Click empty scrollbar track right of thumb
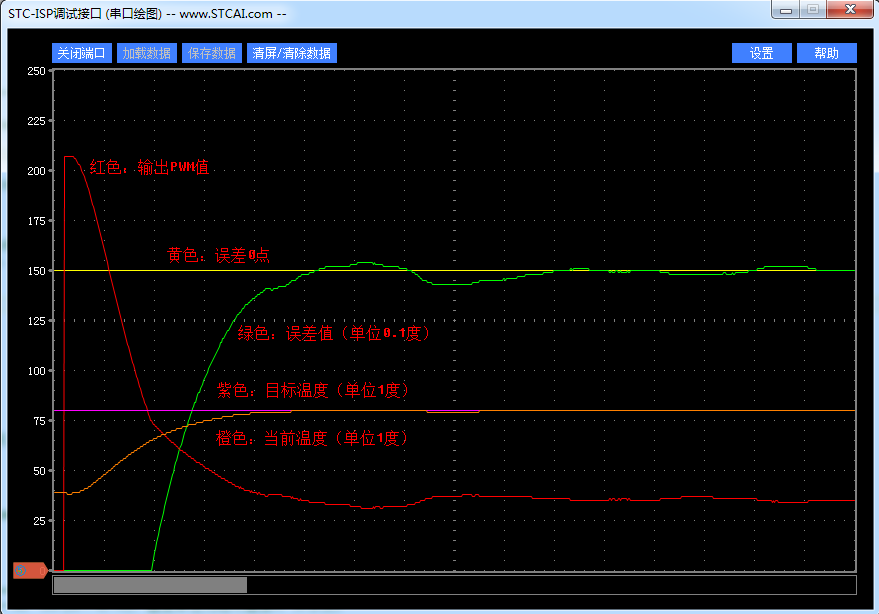 550,585
